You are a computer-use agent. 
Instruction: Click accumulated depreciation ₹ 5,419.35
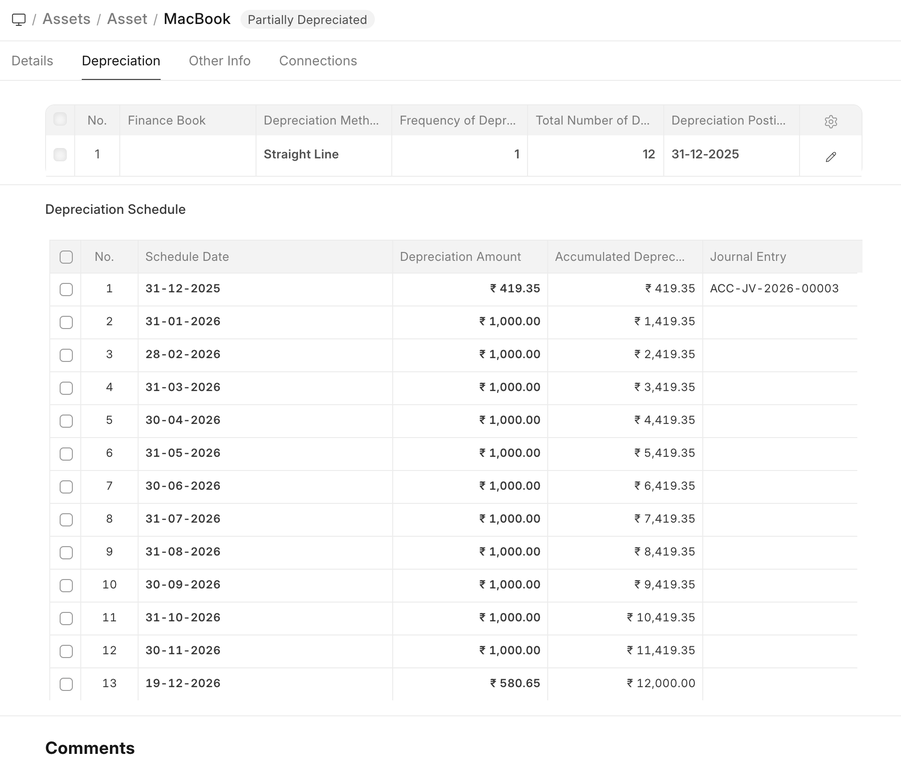(625, 454)
